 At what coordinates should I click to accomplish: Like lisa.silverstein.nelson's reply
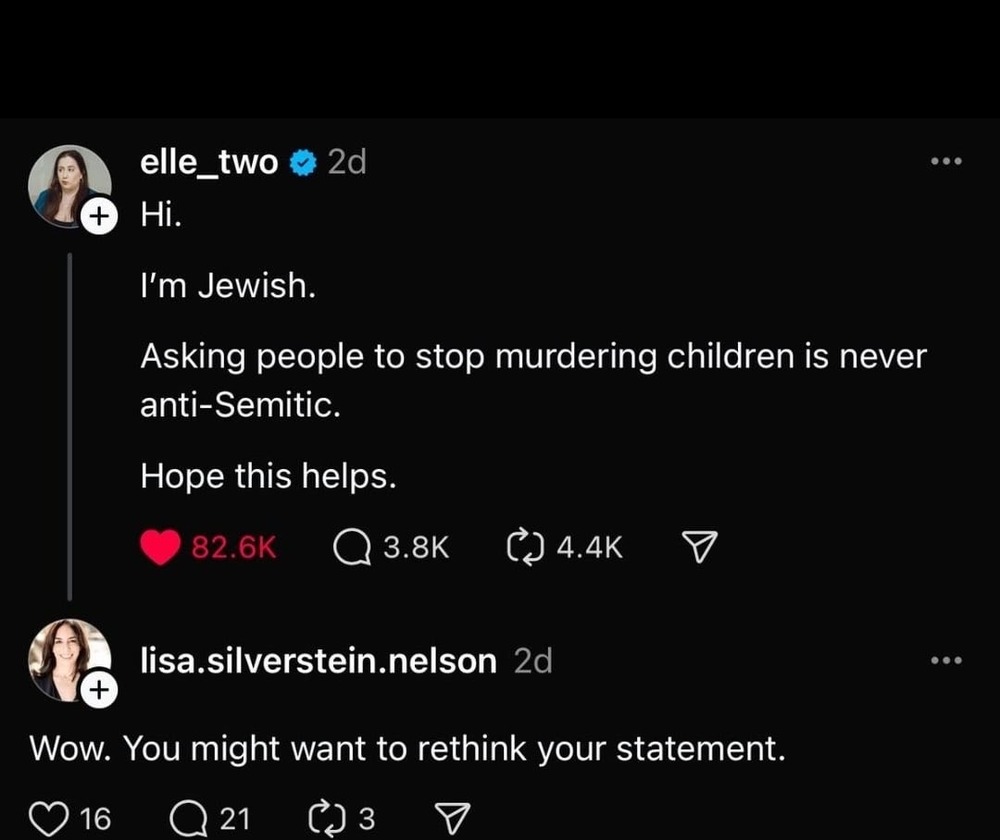point(48,819)
